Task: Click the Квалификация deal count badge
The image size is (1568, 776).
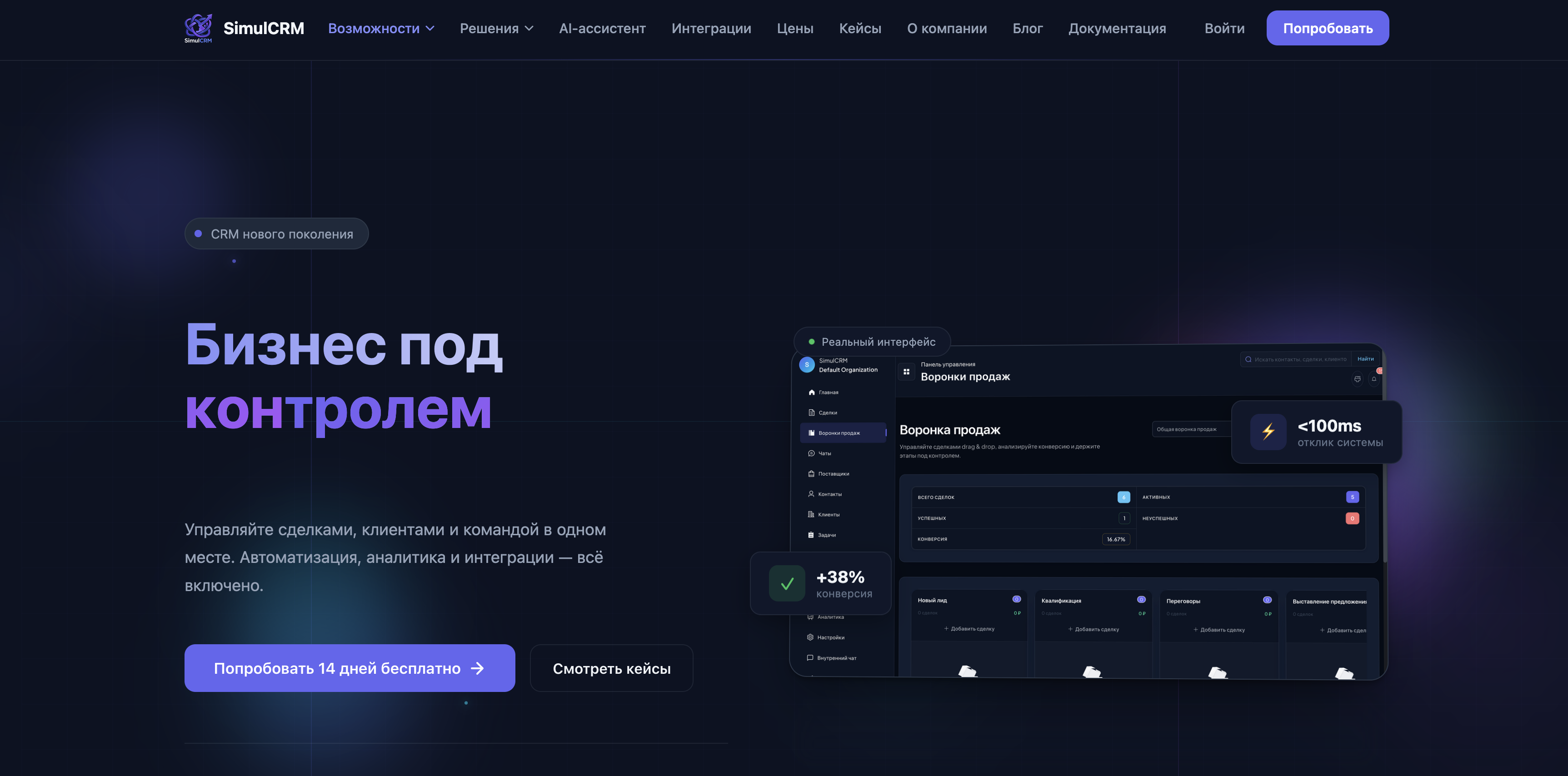Action: coord(1141,600)
